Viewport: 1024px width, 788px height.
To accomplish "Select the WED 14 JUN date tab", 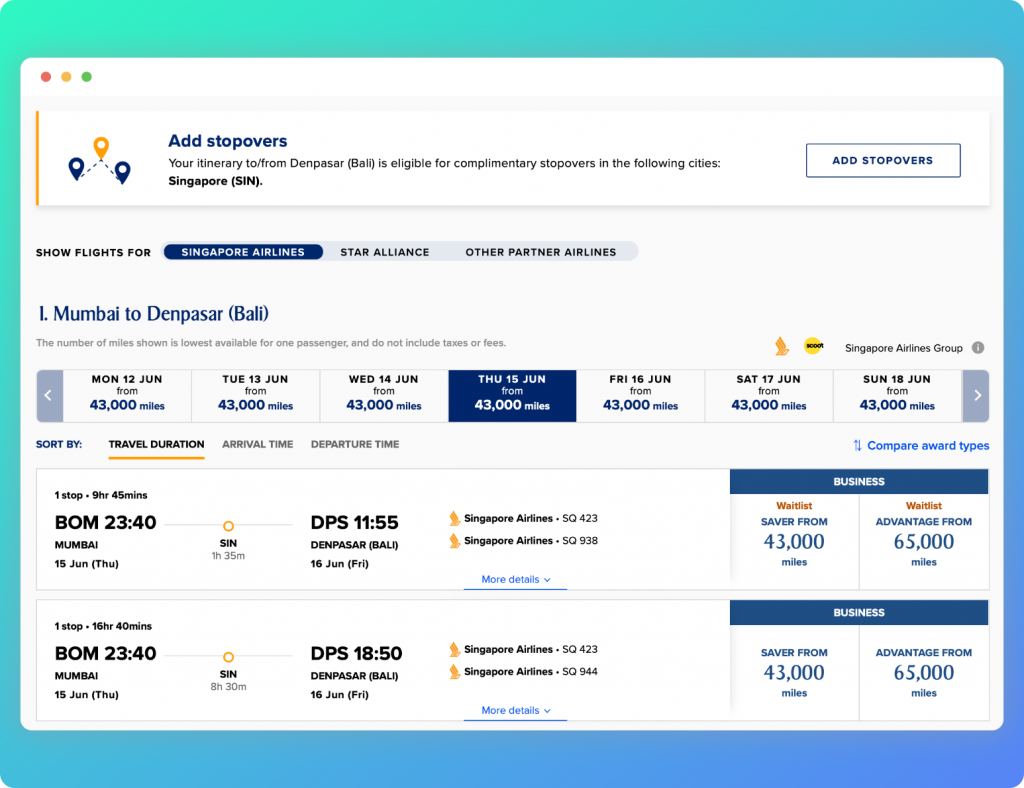I will click(384, 396).
